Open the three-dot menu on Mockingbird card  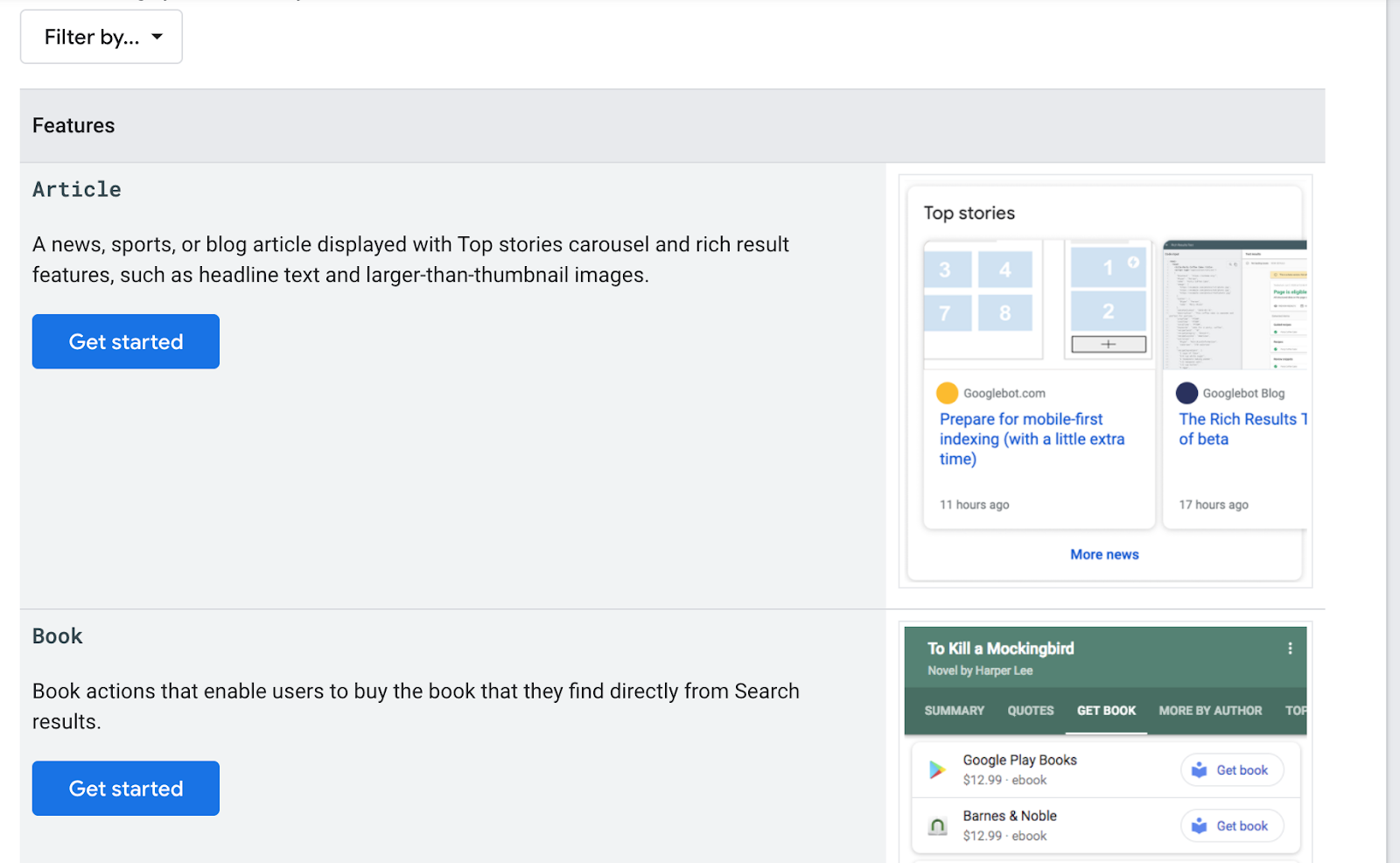pyautogui.click(x=1290, y=649)
